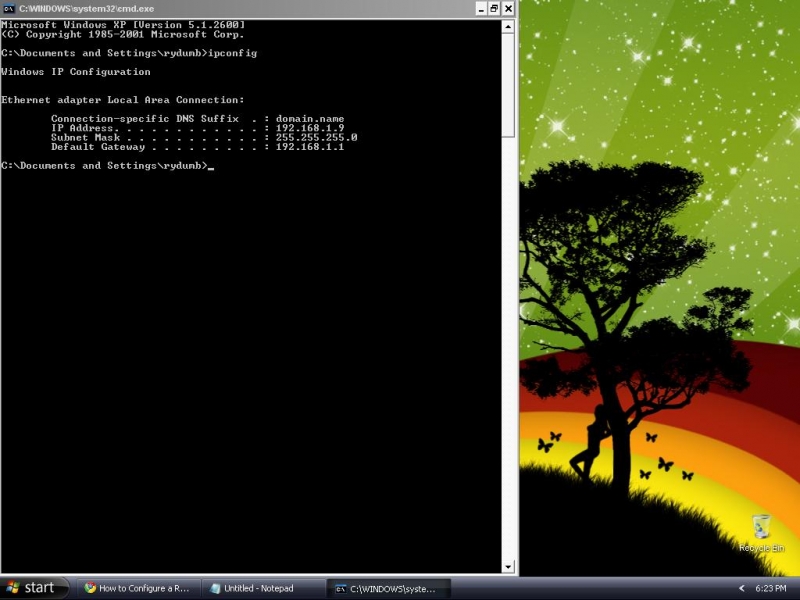This screenshot has width=800, height=600.
Task: Restore down the cmd.exe window
Action: 493,8
